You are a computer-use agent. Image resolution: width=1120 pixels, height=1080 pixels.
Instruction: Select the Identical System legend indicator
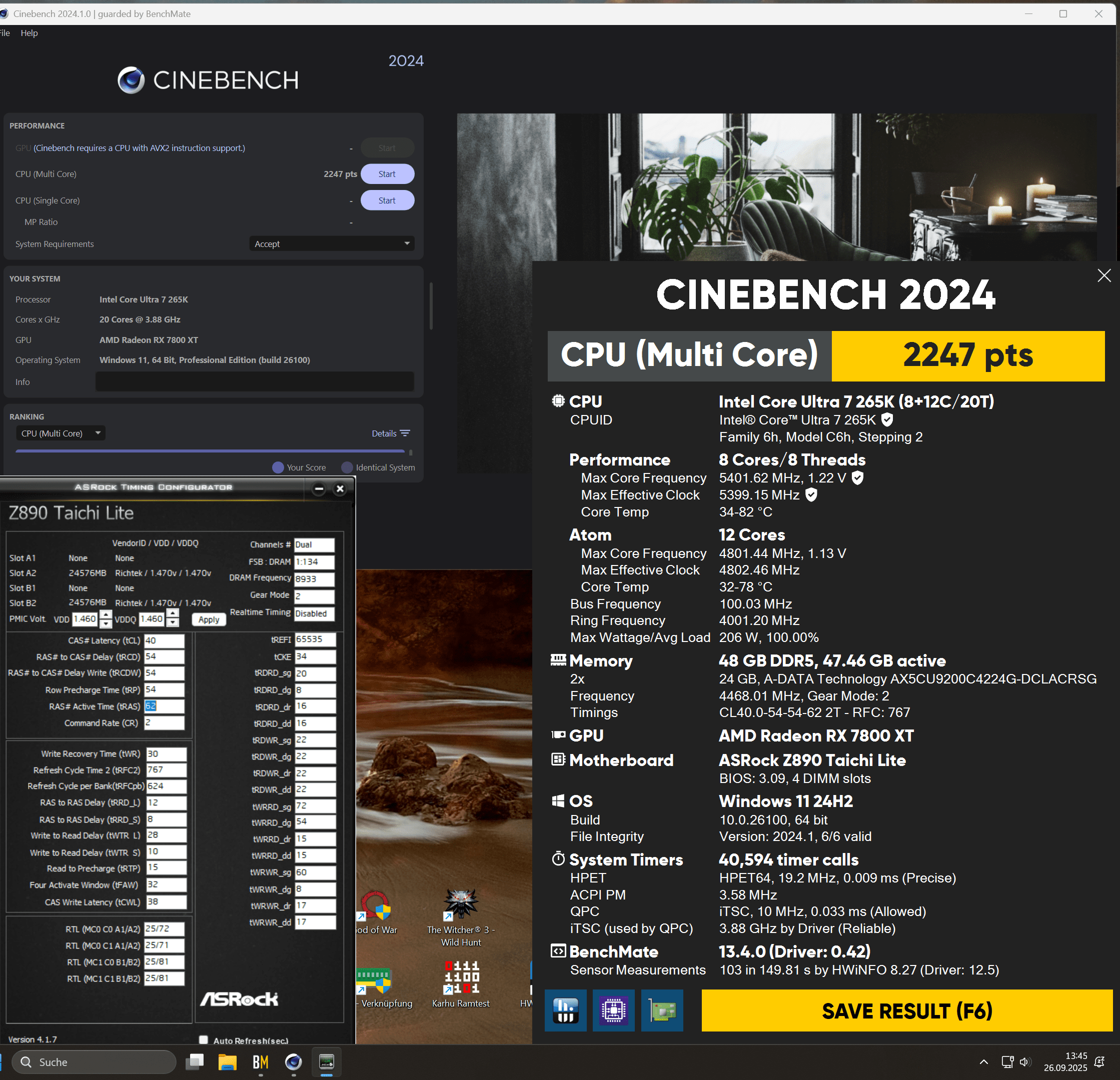tap(347, 467)
